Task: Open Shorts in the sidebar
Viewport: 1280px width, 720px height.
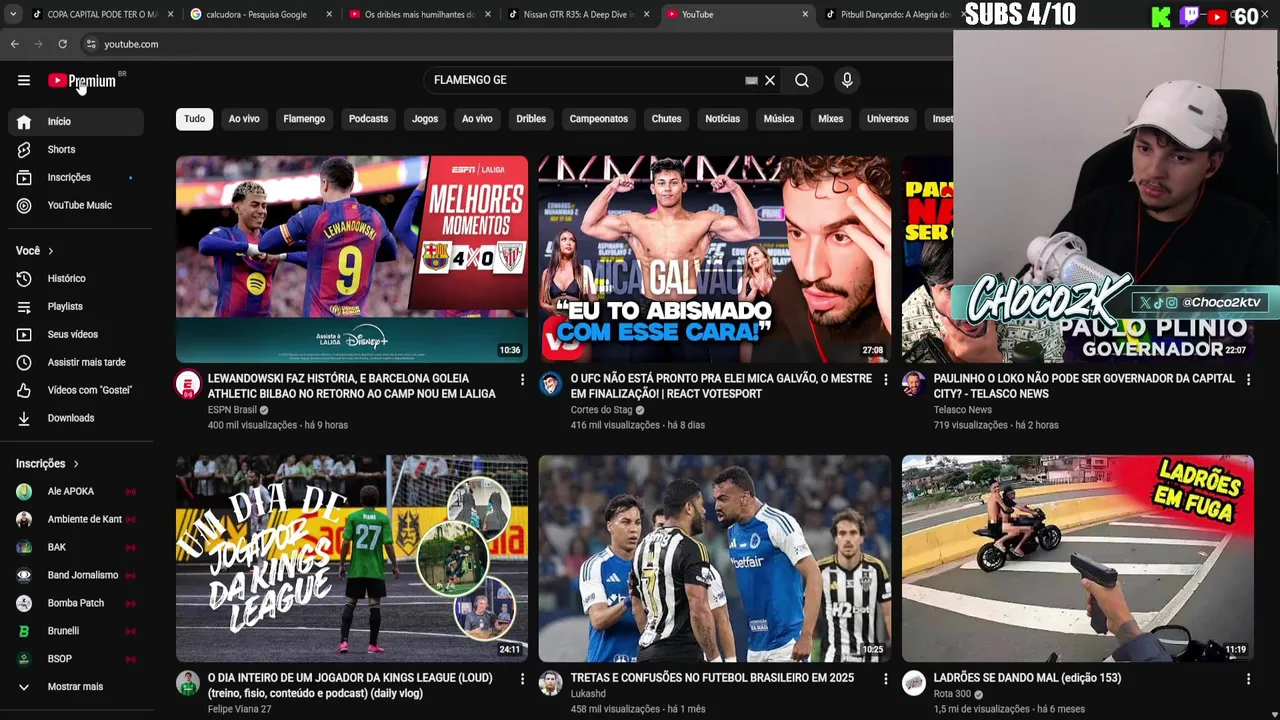Action: click(76, 149)
